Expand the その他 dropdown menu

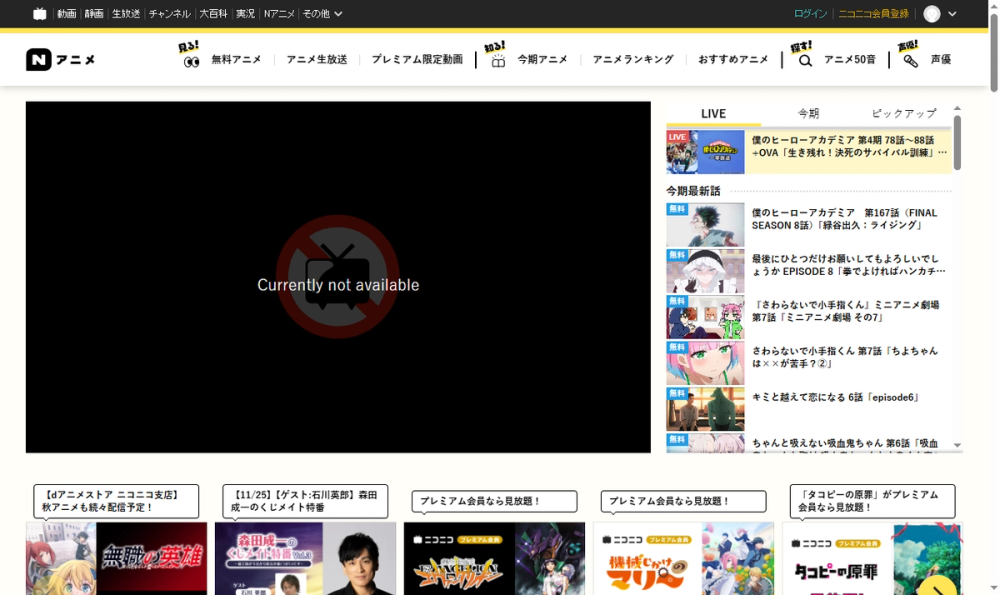(x=322, y=13)
